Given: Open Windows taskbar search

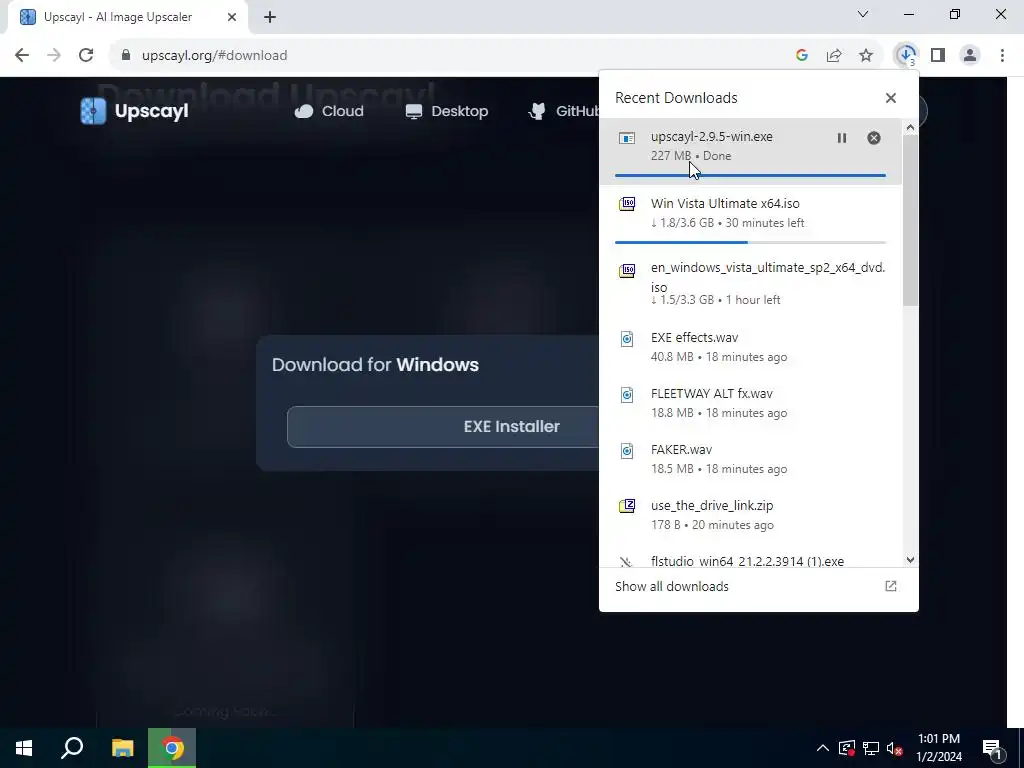Looking at the screenshot, I should (x=72, y=748).
